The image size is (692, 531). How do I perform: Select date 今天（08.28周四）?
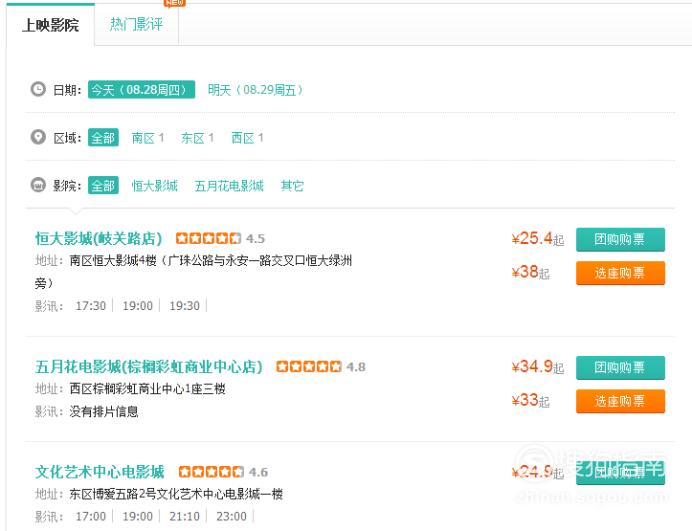point(141,90)
